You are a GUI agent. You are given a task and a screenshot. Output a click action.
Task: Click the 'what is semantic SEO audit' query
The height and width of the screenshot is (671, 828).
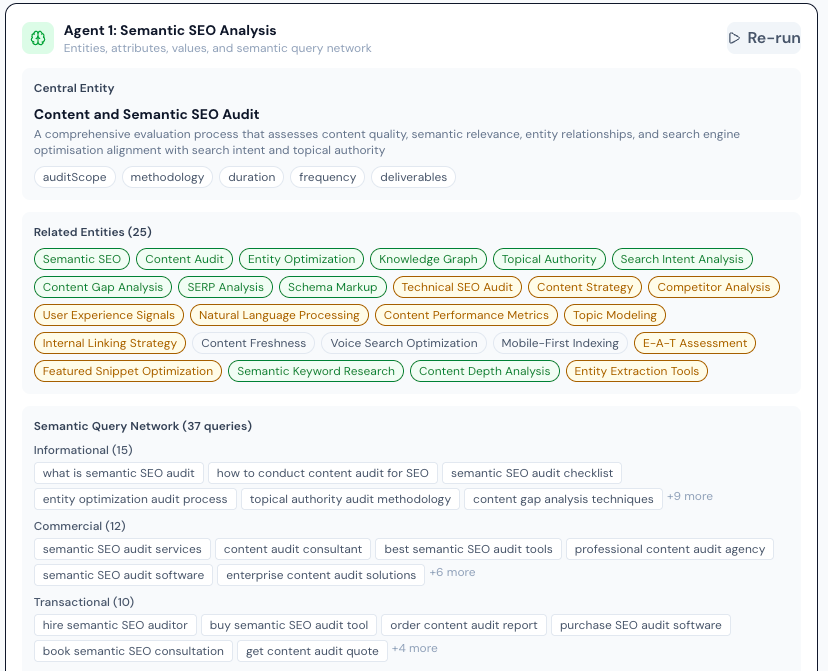(119, 473)
